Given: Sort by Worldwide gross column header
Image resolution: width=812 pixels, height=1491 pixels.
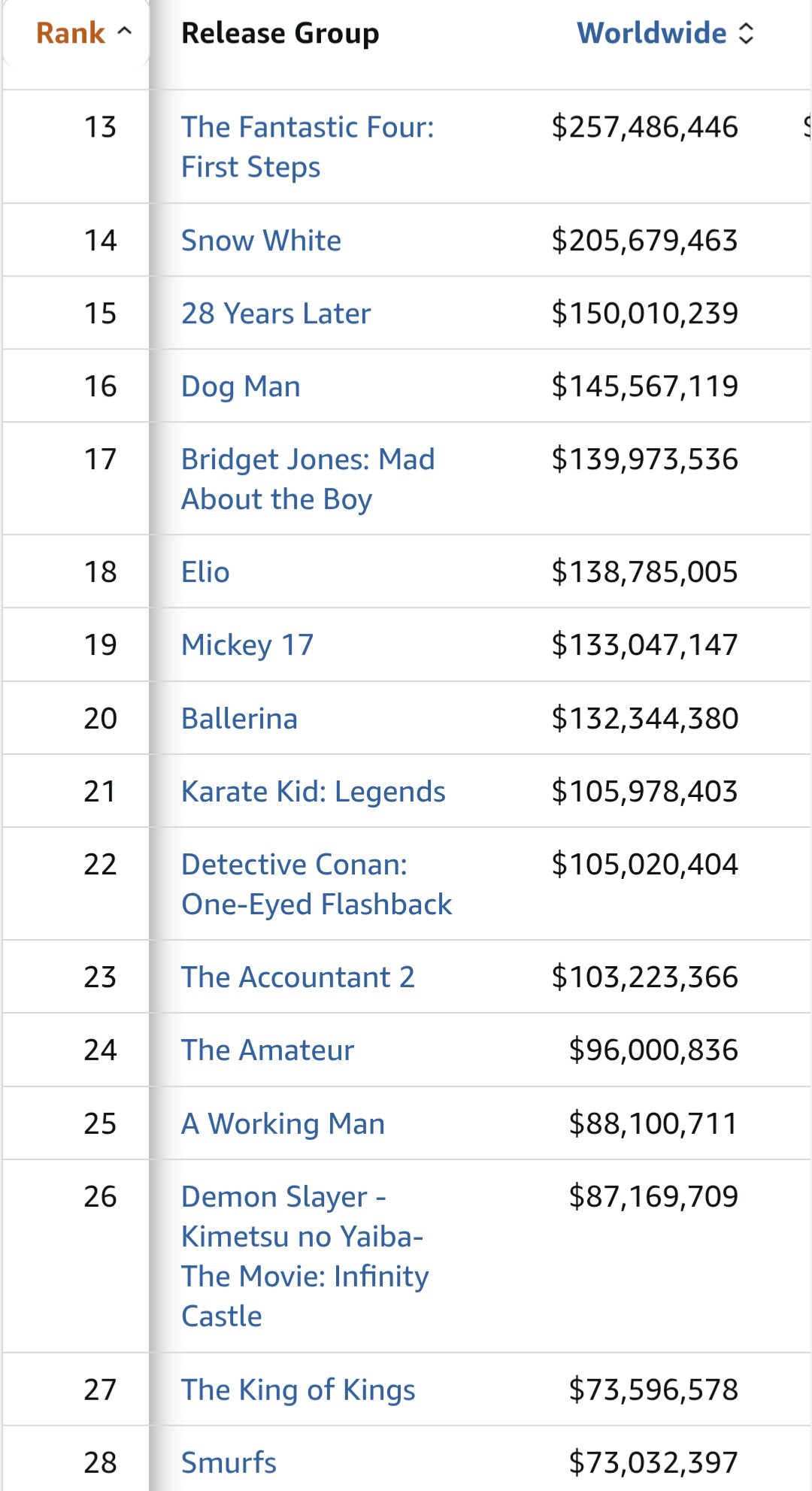Looking at the screenshot, I should (651, 33).
